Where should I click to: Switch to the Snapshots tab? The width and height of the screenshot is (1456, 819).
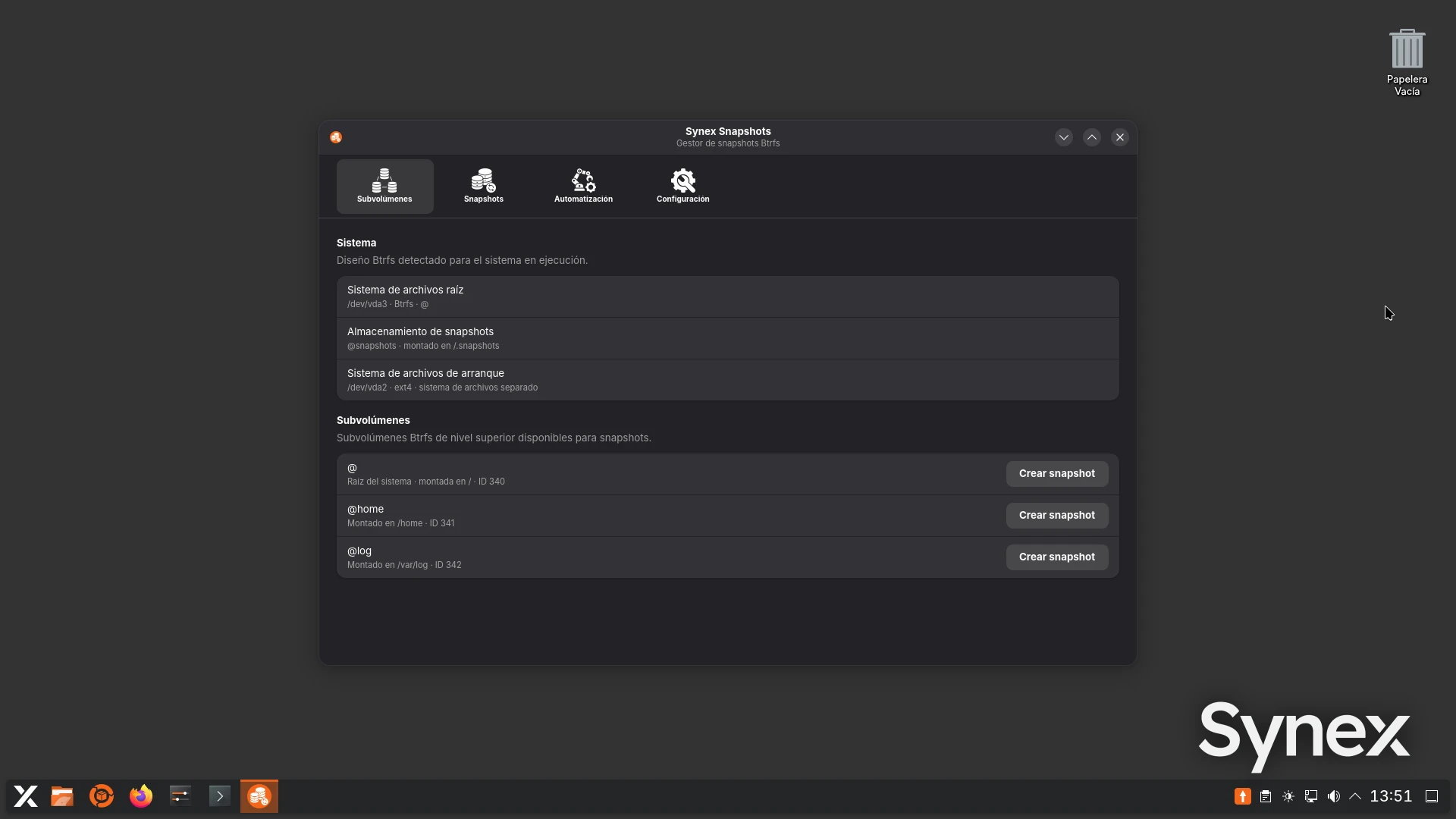point(484,187)
